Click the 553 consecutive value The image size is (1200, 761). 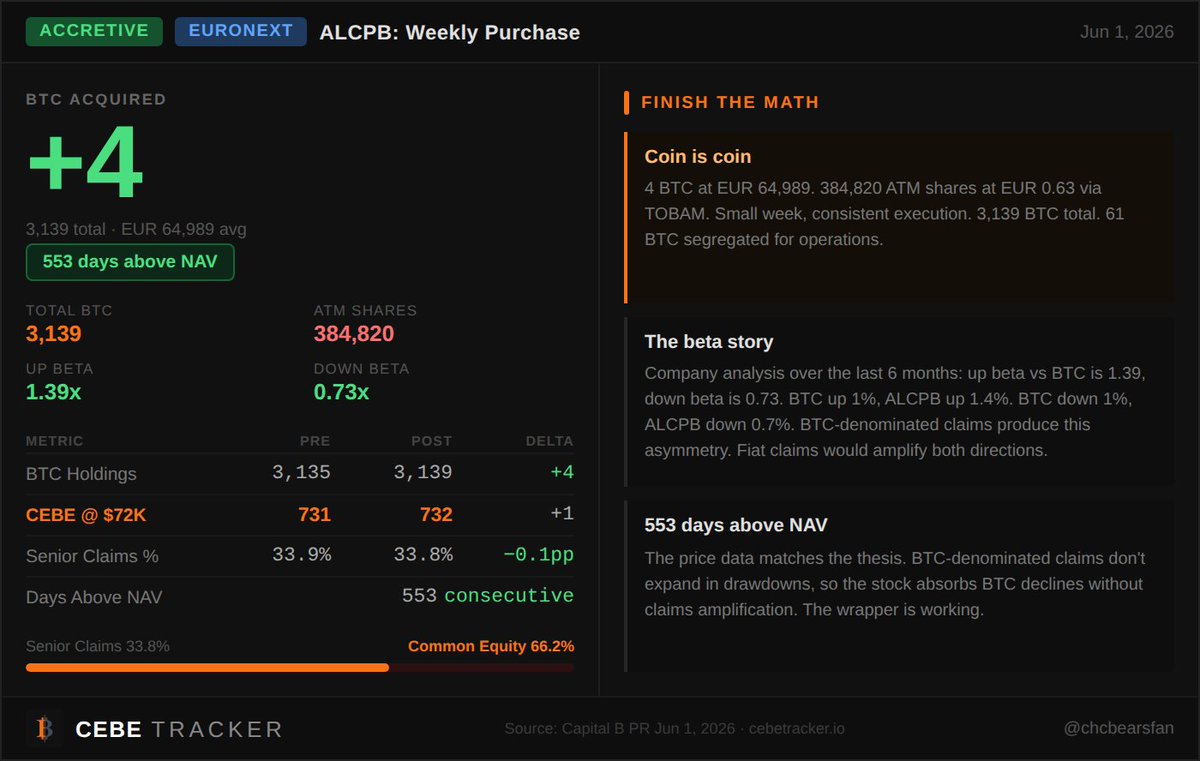click(x=488, y=596)
